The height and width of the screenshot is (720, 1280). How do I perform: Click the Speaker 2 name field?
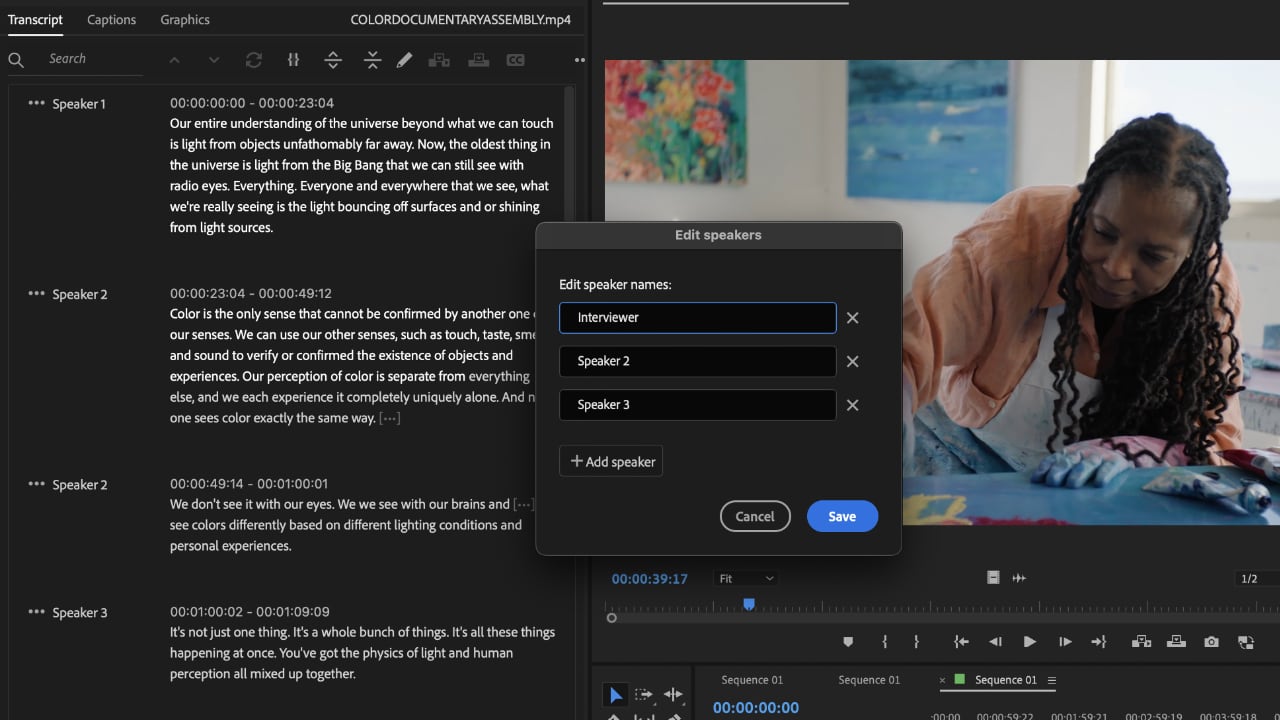pyautogui.click(x=697, y=361)
